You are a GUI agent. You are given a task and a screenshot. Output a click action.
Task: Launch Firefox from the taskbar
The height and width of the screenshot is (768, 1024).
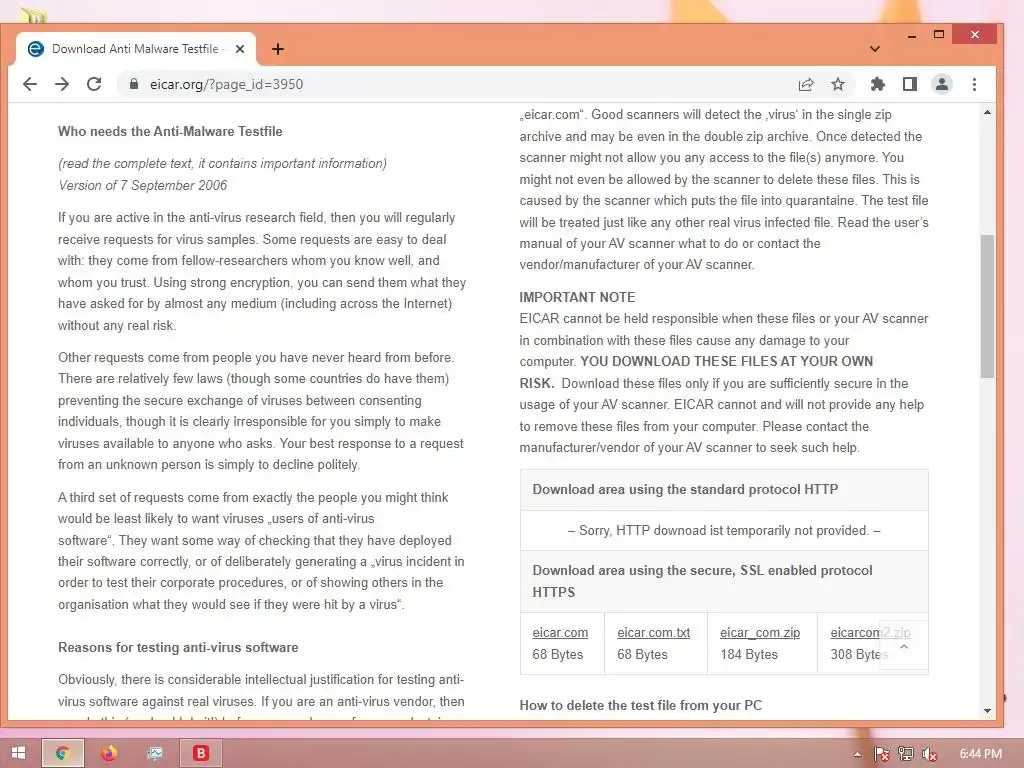(109, 753)
